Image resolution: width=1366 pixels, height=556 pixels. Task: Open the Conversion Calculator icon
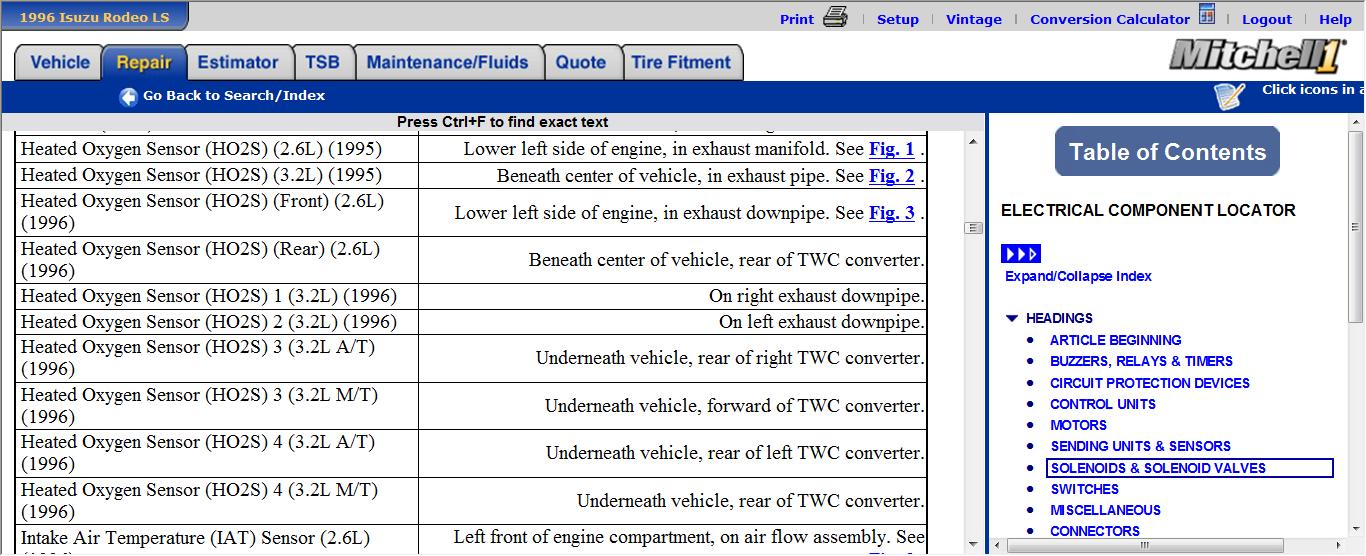tap(1207, 15)
